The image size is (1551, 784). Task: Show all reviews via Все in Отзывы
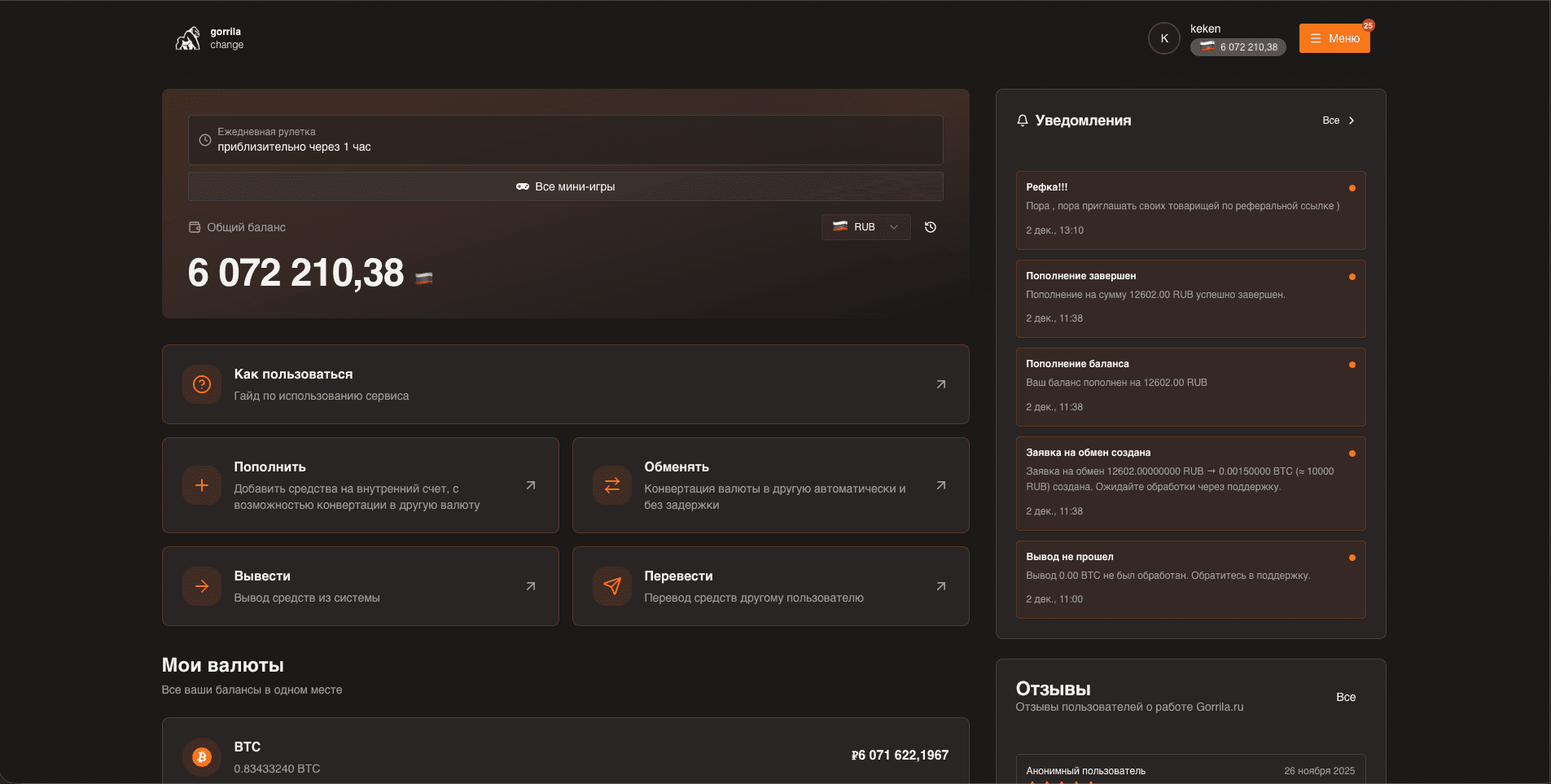(x=1346, y=697)
